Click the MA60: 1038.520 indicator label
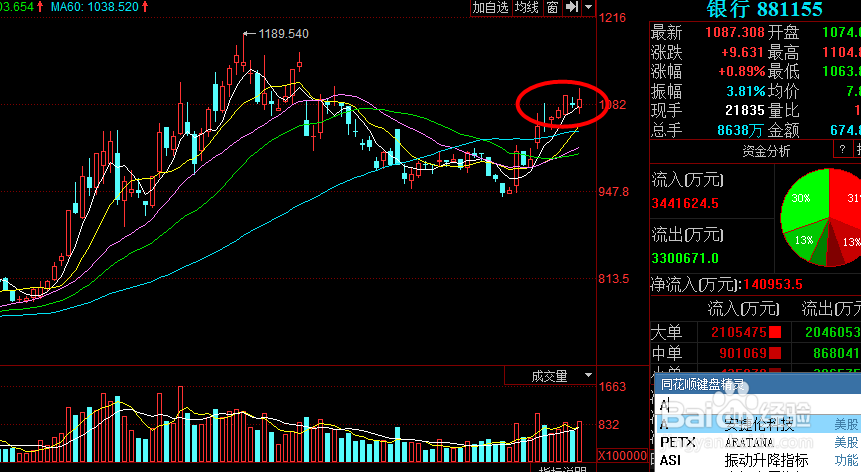Viewport: 861px width, 472px height. tap(94, 7)
